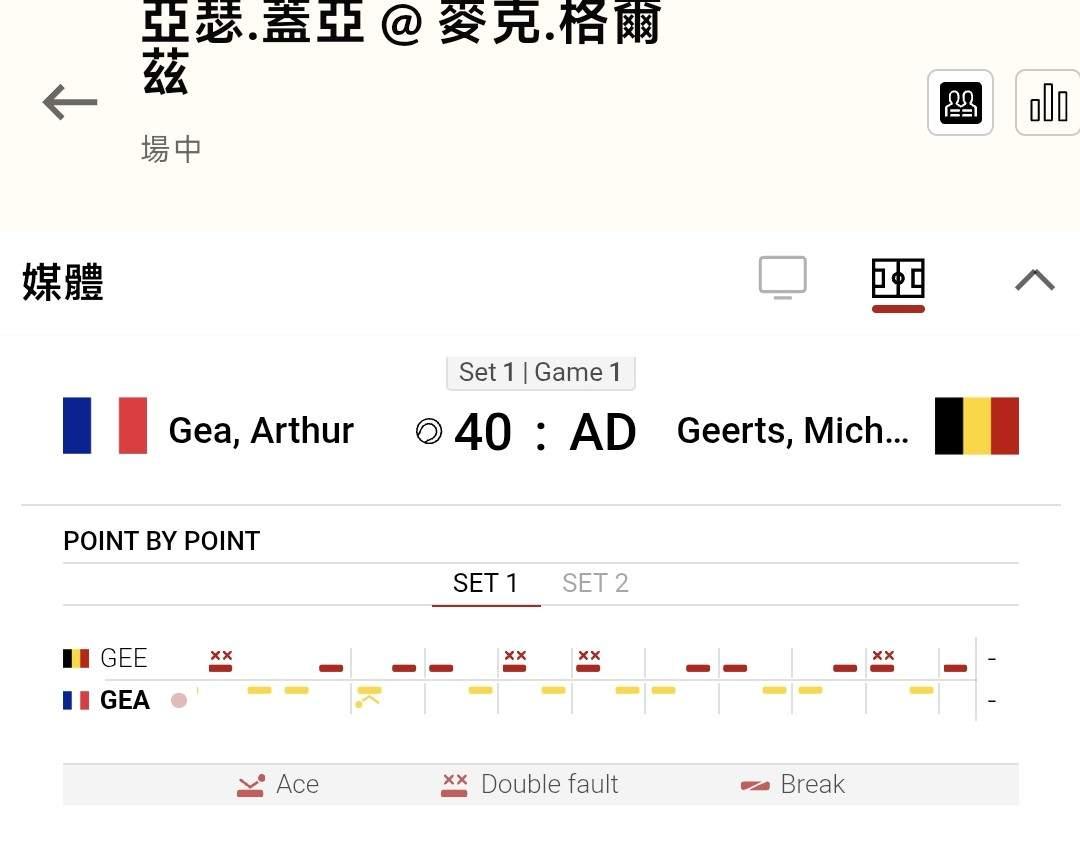Click the Break legend icon
Viewport: 1080px width, 863px height.
755,785
